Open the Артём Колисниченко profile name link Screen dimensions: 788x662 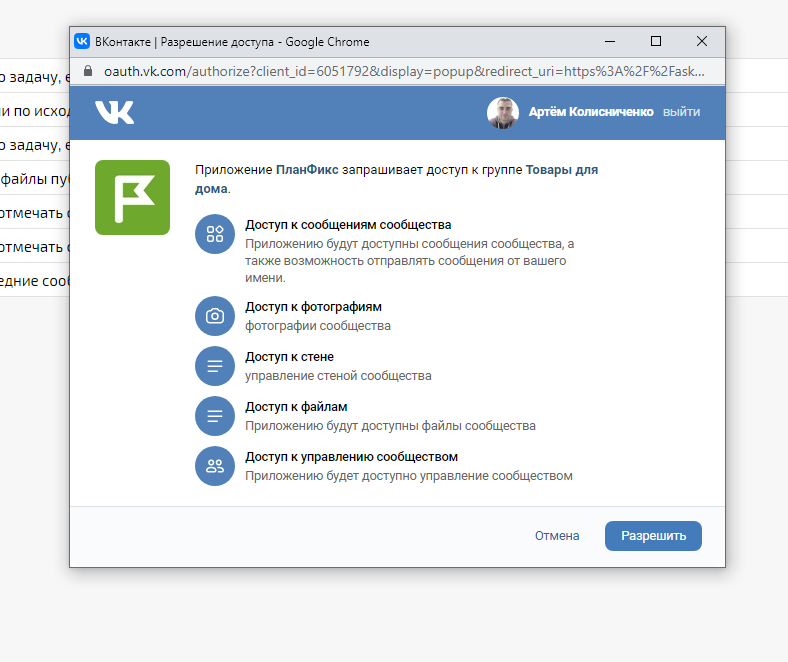click(x=590, y=112)
